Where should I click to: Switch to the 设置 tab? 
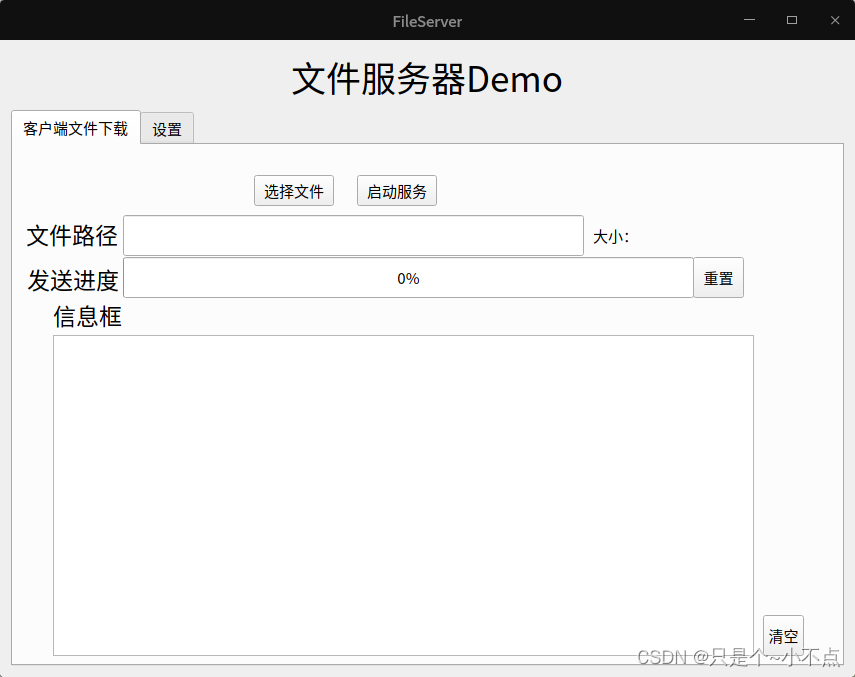[167, 129]
